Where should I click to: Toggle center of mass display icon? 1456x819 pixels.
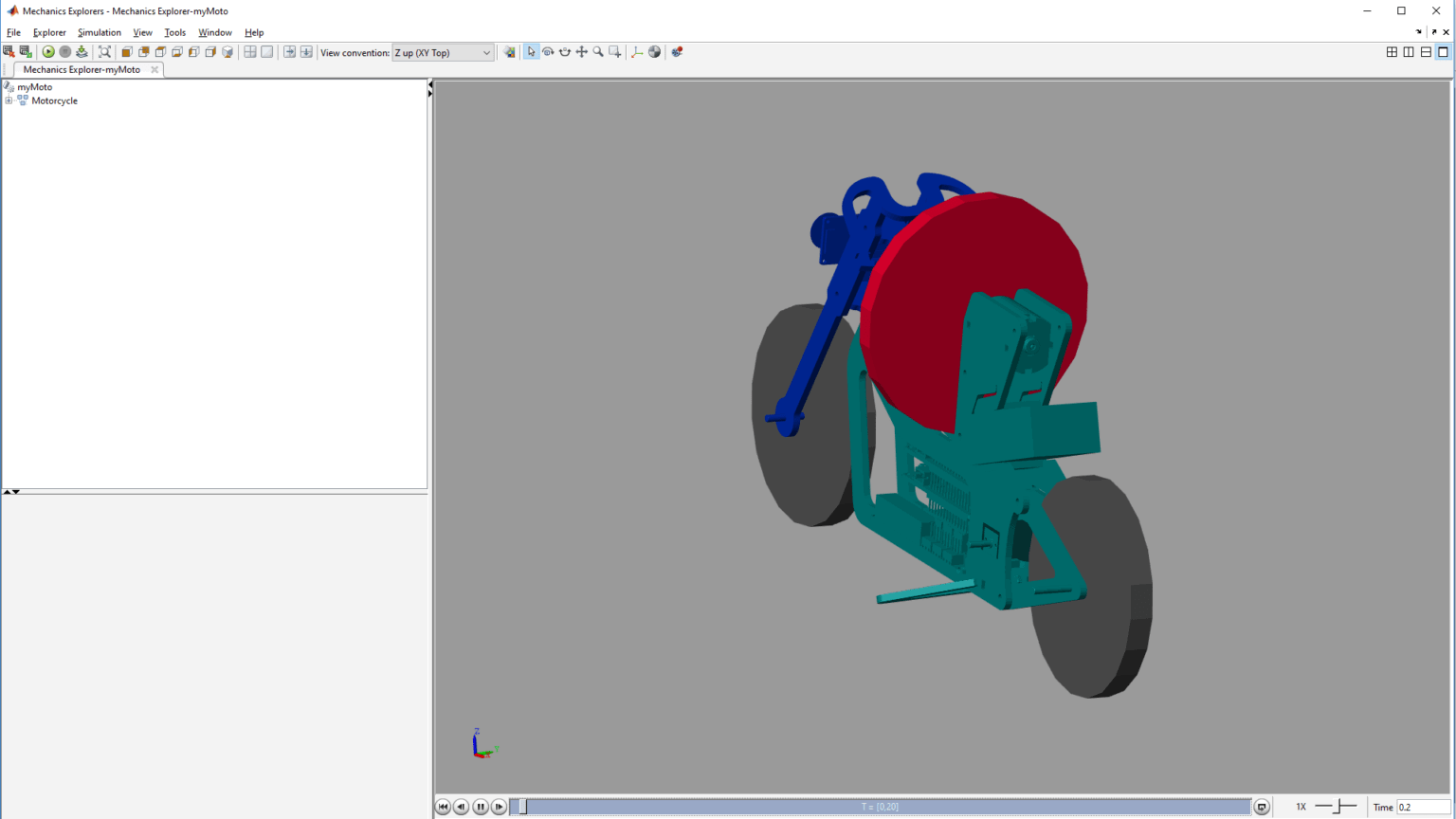pyautogui.click(x=654, y=52)
